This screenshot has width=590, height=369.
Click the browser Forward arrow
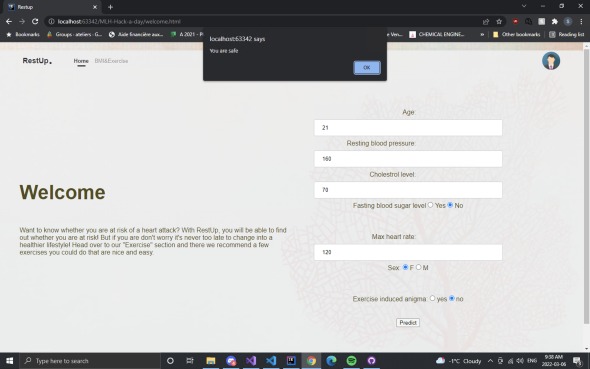(22, 21)
